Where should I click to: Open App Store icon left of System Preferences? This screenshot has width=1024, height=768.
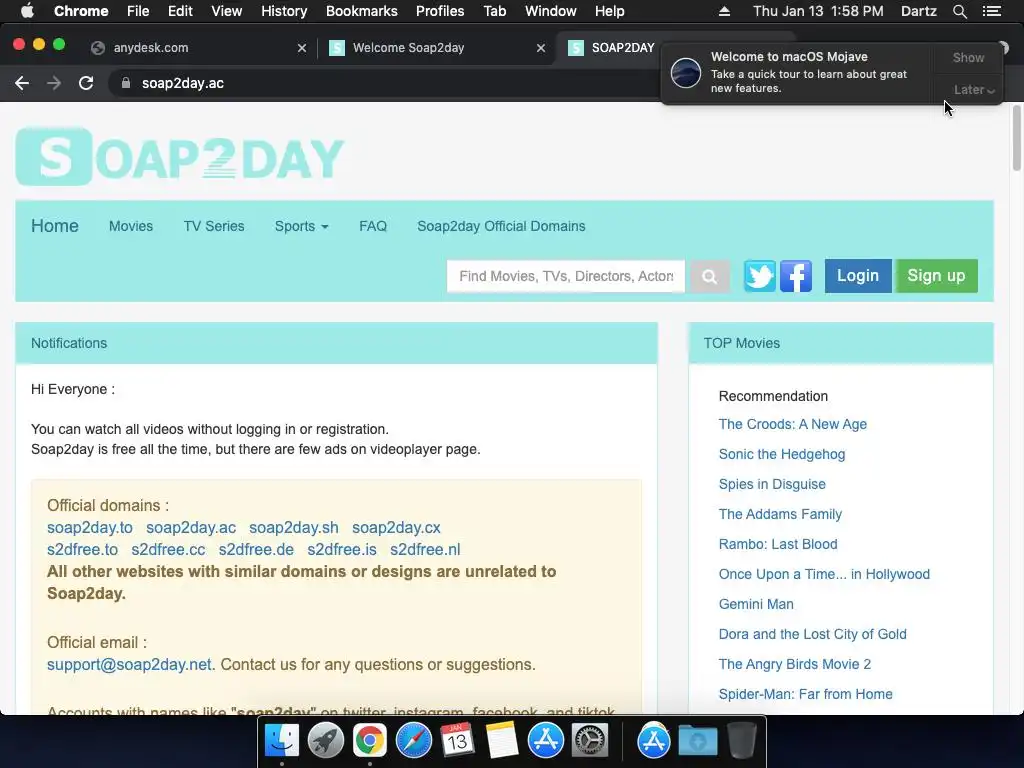click(x=546, y=741)
